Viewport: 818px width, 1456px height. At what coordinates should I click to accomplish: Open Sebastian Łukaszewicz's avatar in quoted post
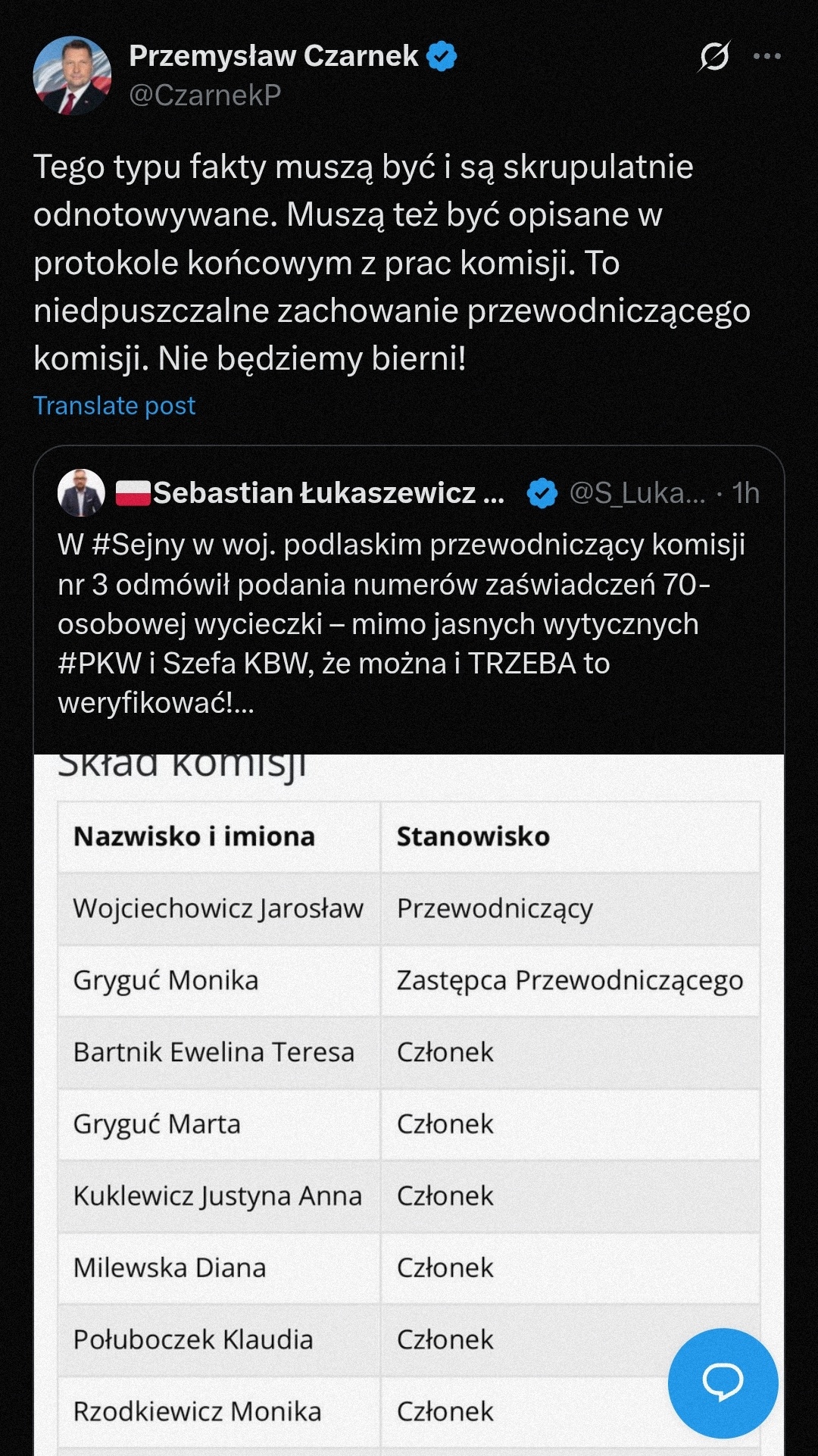point(81,492)
